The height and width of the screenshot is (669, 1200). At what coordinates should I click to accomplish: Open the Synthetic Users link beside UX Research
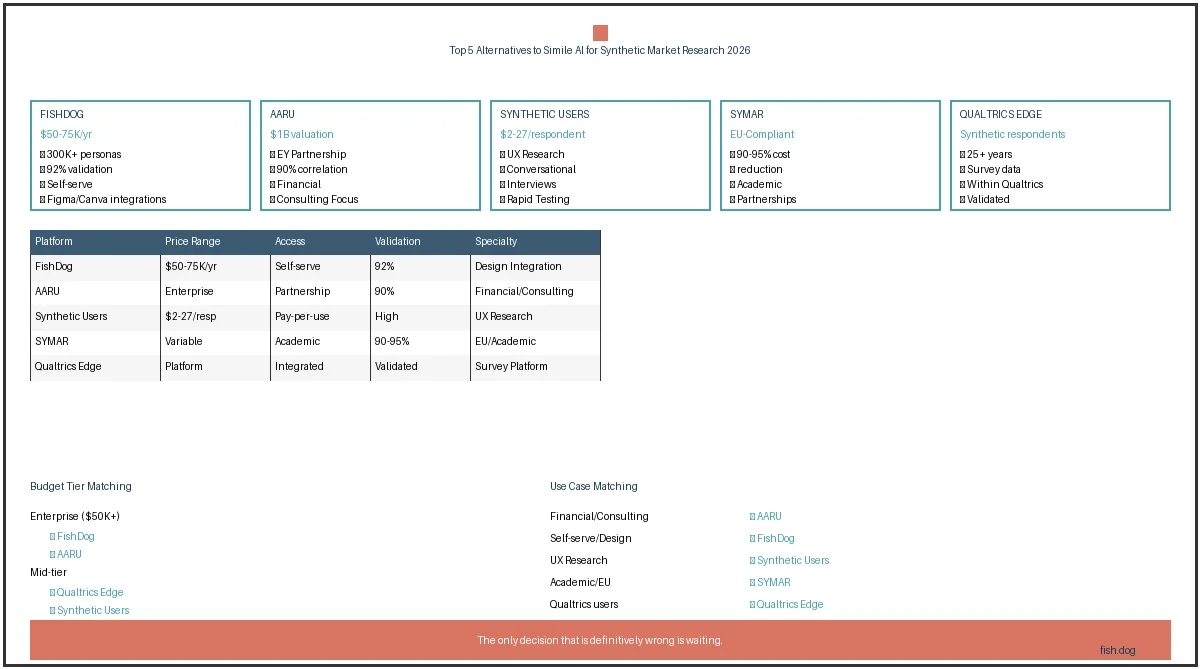tap(790, 560)
